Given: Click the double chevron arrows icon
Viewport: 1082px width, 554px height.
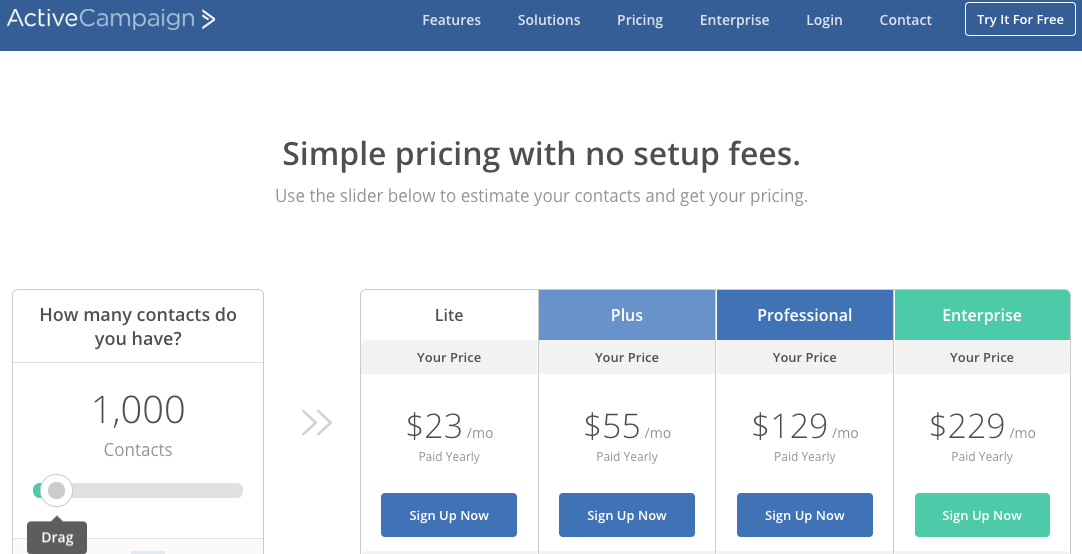Looking at the screenshot, I should click(317, 423).
